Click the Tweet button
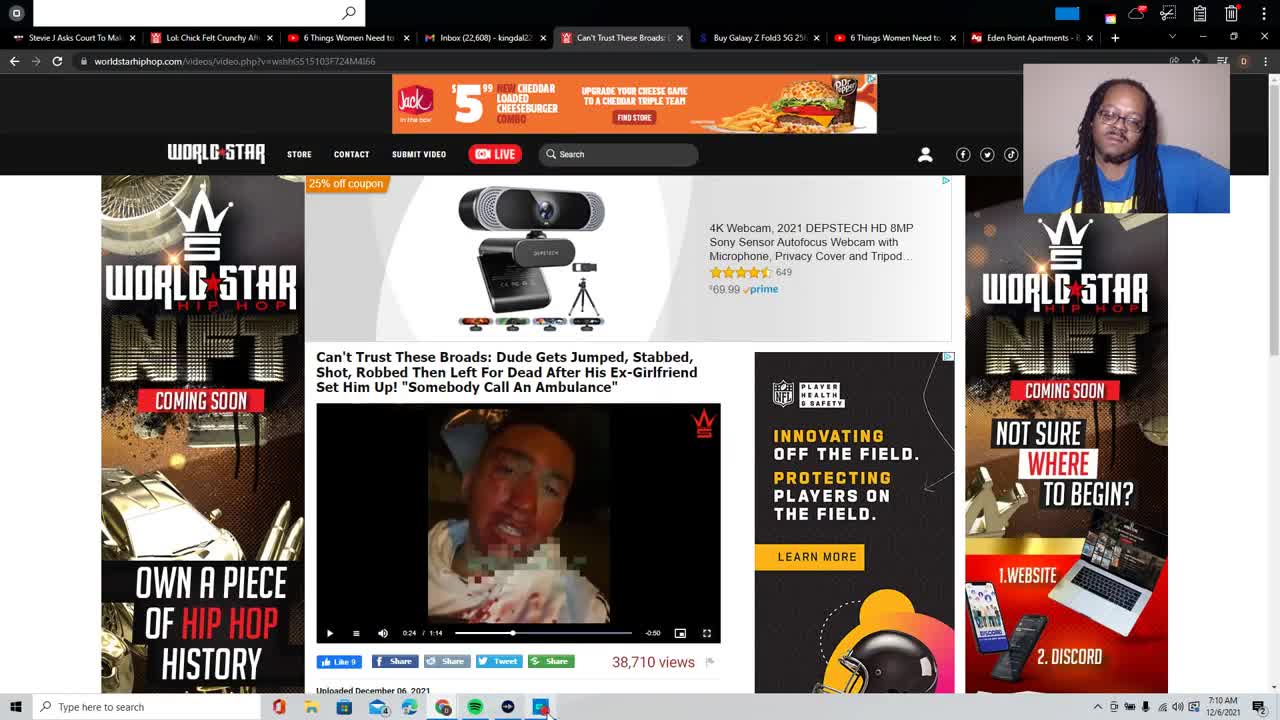 [x=499, y=661]
